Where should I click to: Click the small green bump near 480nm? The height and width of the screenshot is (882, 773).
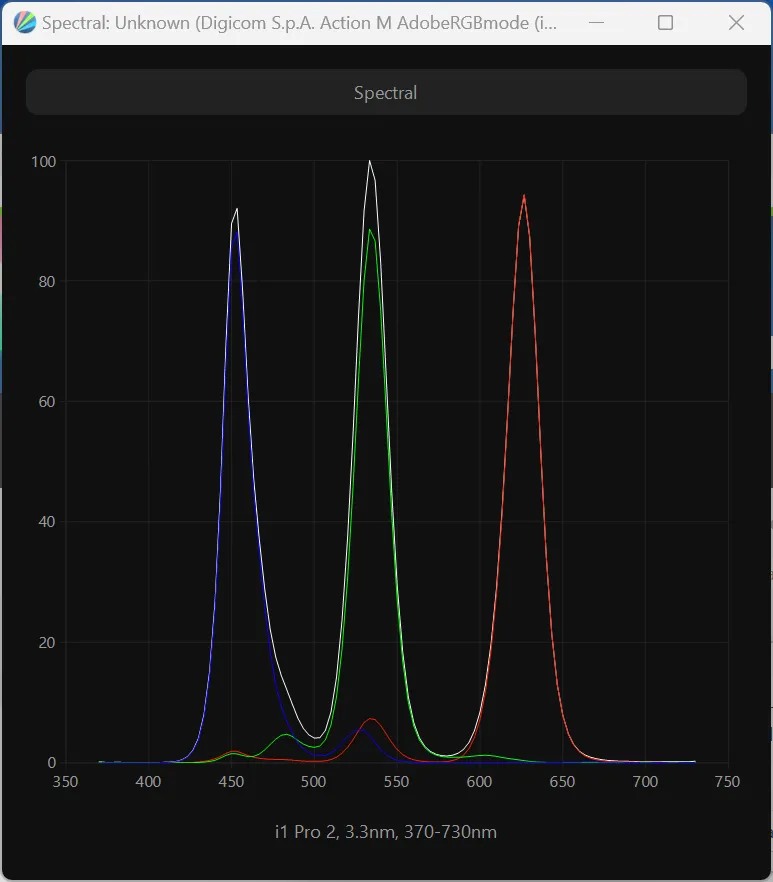coord(286,735)
